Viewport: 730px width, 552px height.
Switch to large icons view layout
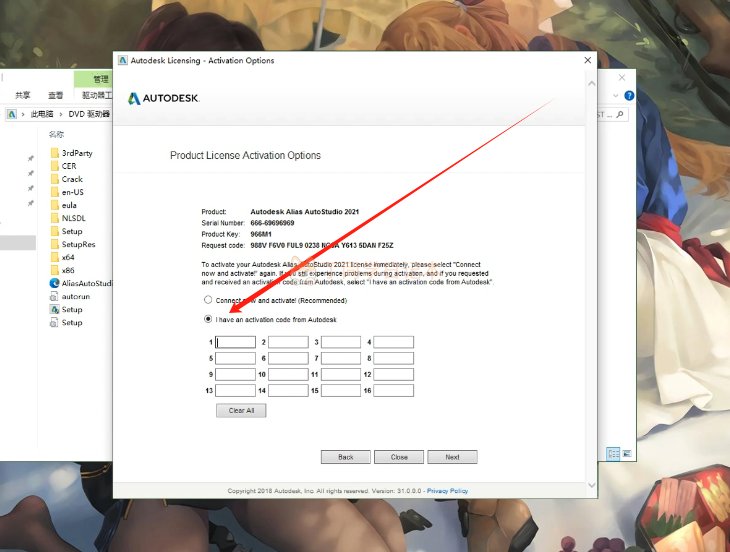pyautogui.click(x=627, y=453)
